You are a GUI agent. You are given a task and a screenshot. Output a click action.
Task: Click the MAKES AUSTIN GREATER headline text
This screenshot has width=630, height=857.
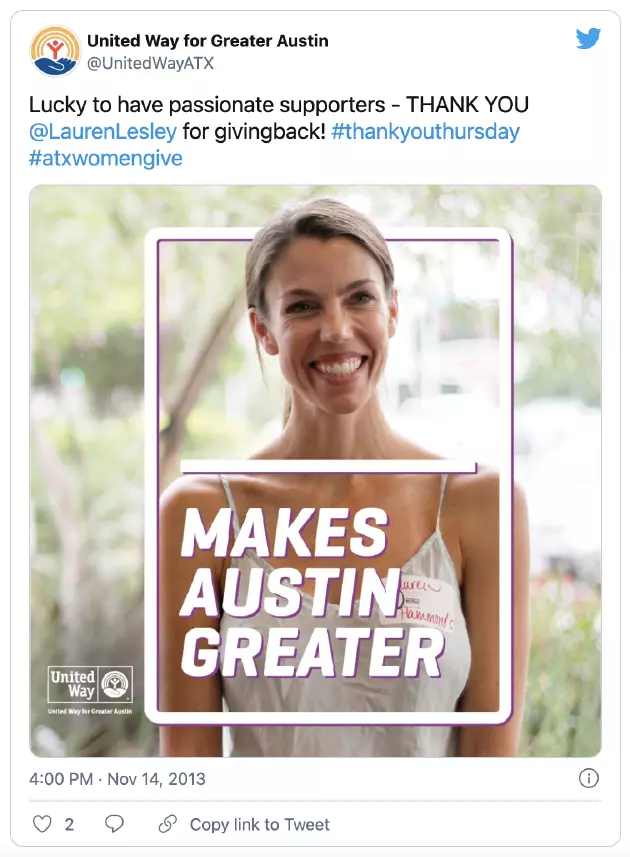point(312,593)
